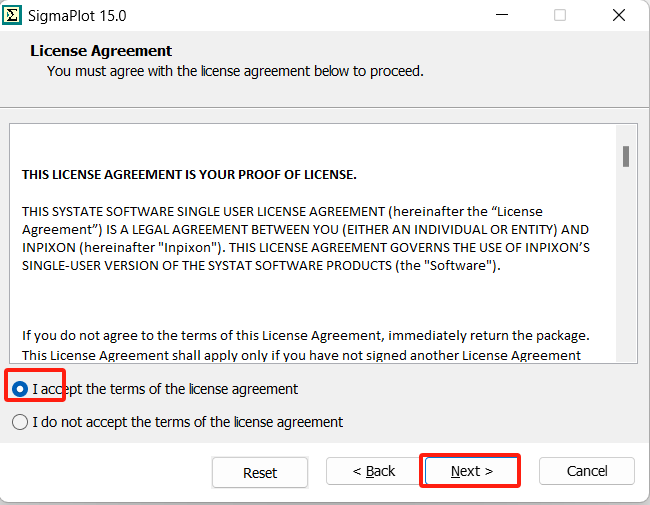Image resolution: width=650 pixels, height=505 pixels.
Task: Cancel the SigmaPlot installation
Action: [x=587, y=471]
